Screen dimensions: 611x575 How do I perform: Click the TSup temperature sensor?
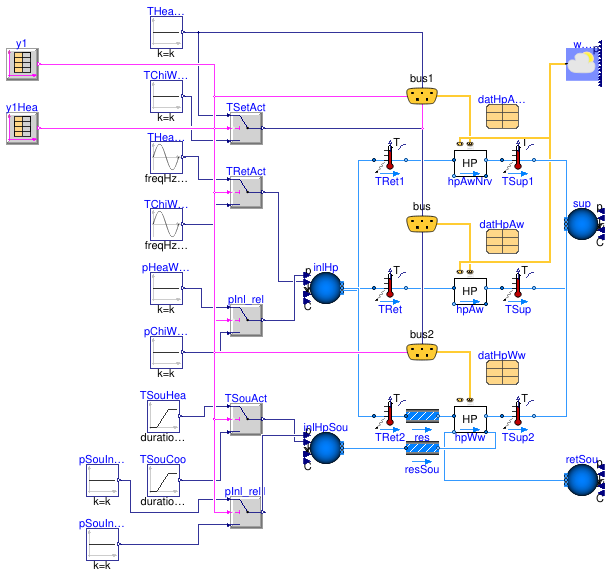(518, 288)
